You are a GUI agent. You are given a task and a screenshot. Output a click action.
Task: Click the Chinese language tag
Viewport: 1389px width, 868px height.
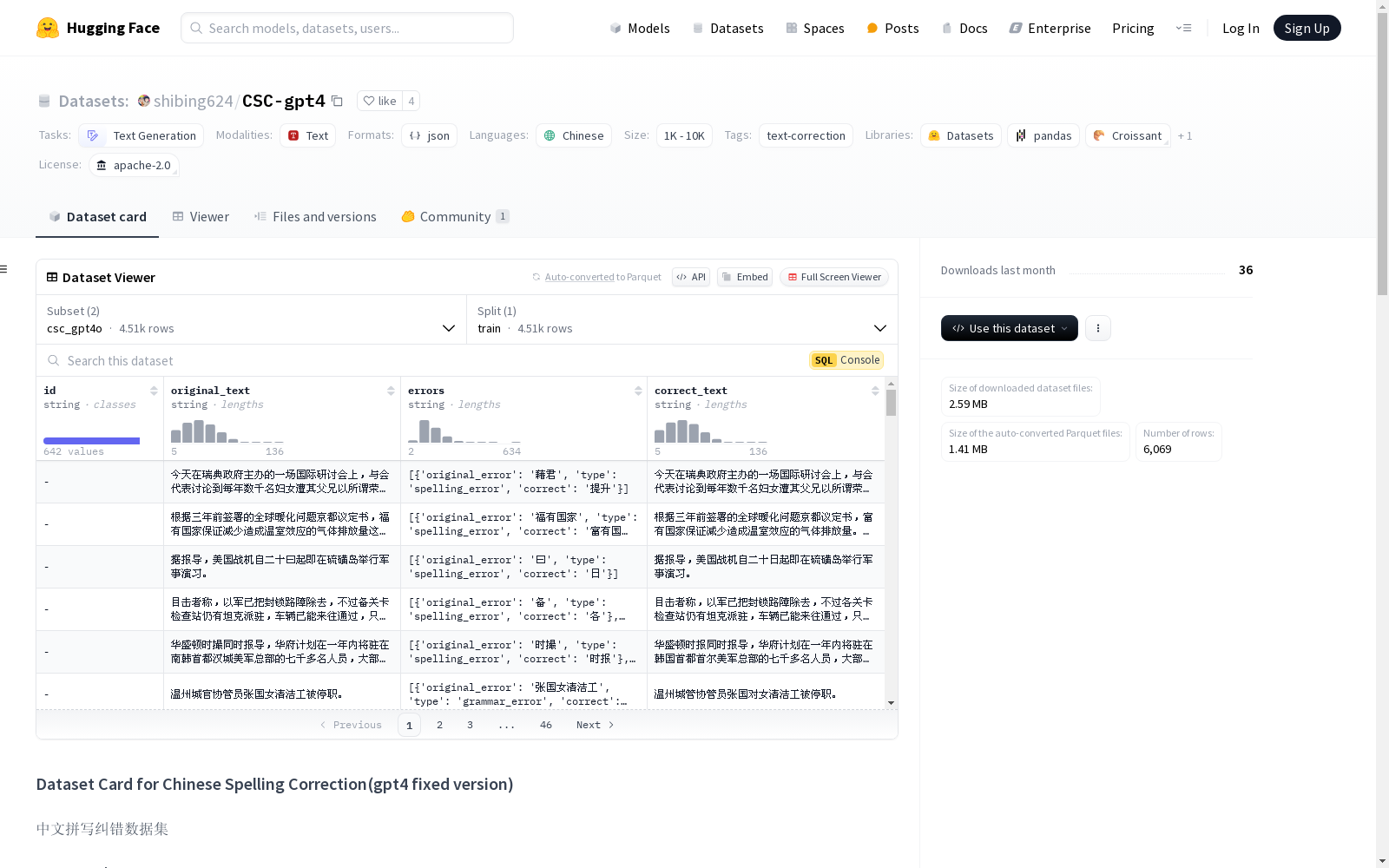pyautogui.click(x=574, y=135)
